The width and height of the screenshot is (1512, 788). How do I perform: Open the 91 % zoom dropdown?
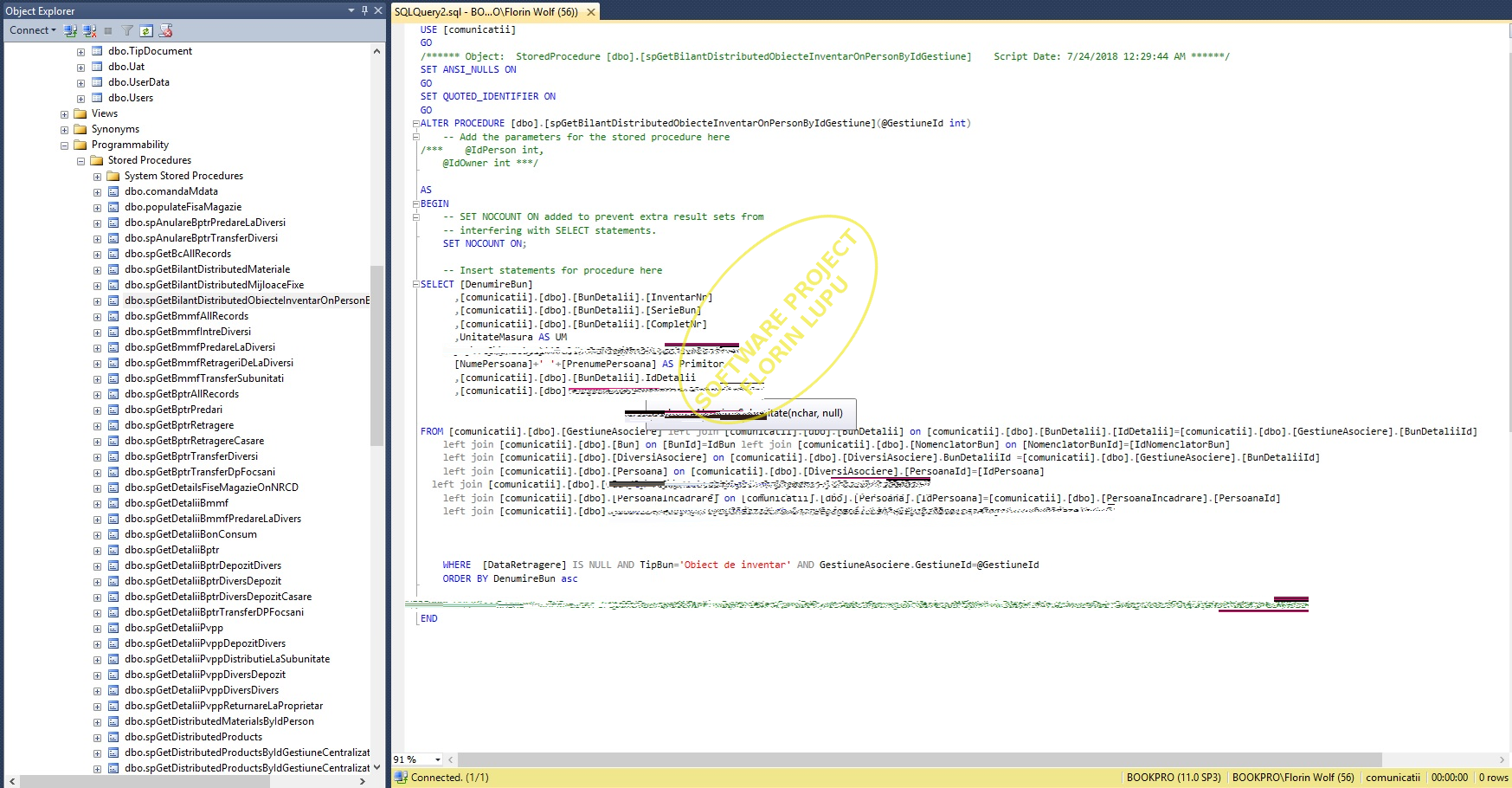437,759
